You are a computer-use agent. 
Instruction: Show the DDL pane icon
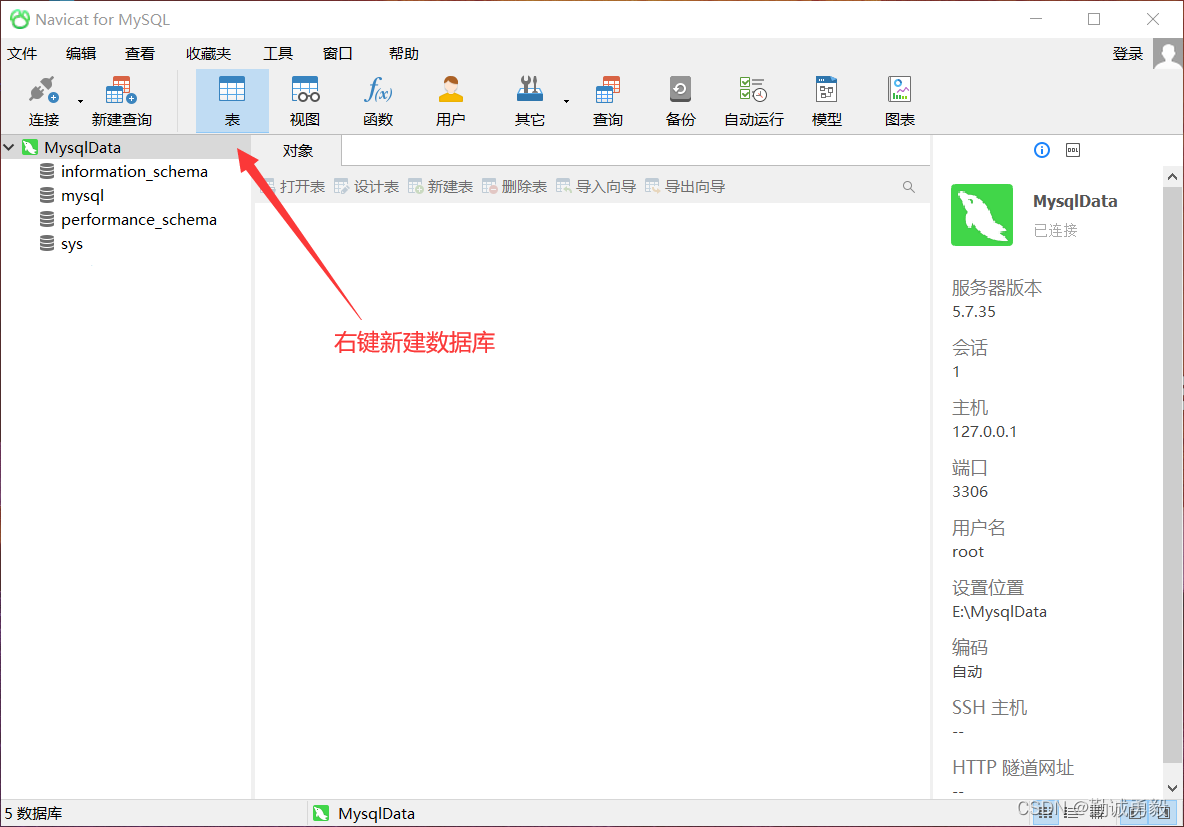pyautogui.click(x=1072, y=150)
